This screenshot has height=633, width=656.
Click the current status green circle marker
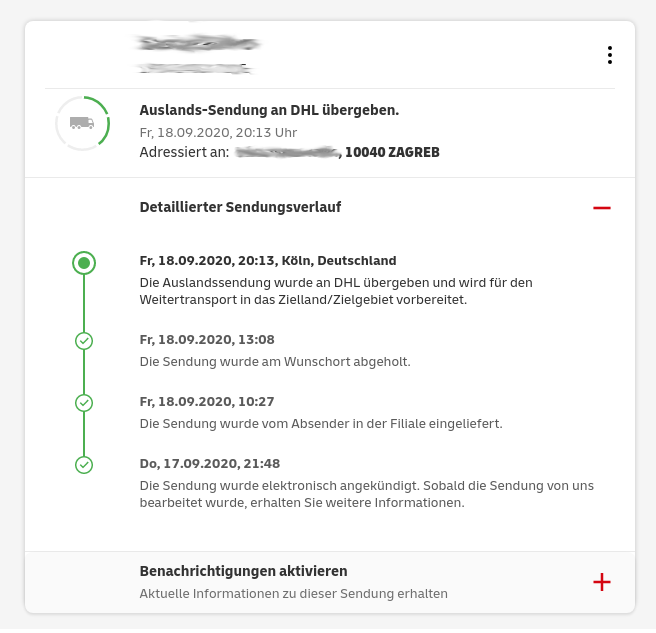(x=84, y=263)
